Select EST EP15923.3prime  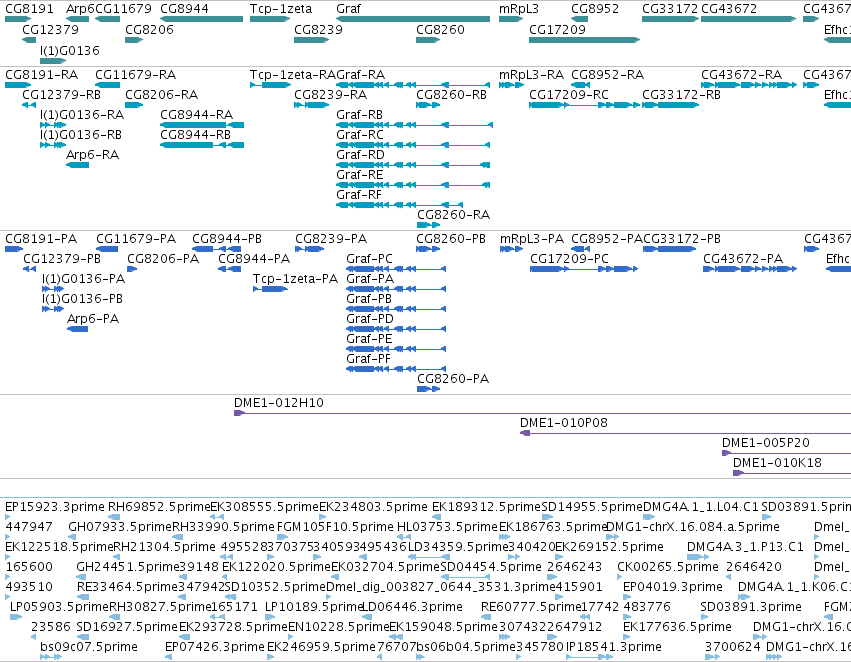55,507
